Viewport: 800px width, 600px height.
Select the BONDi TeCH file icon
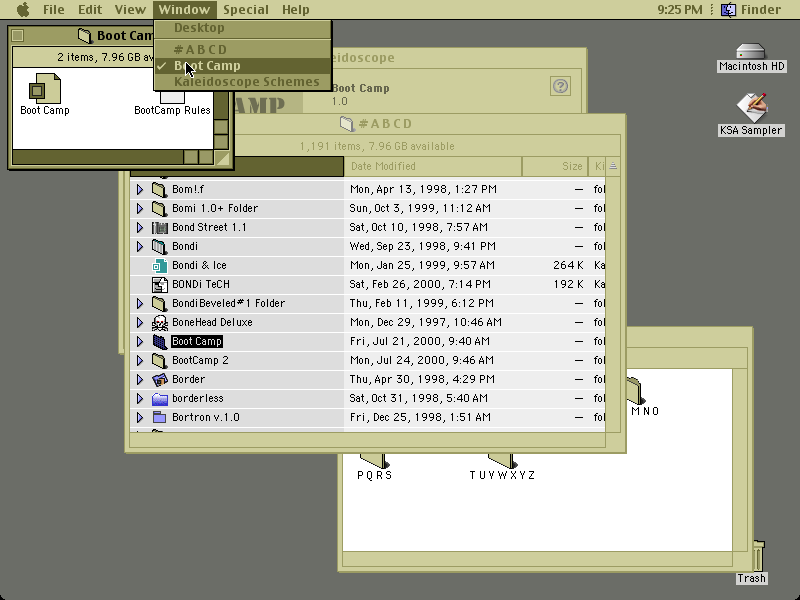(160, 285)
